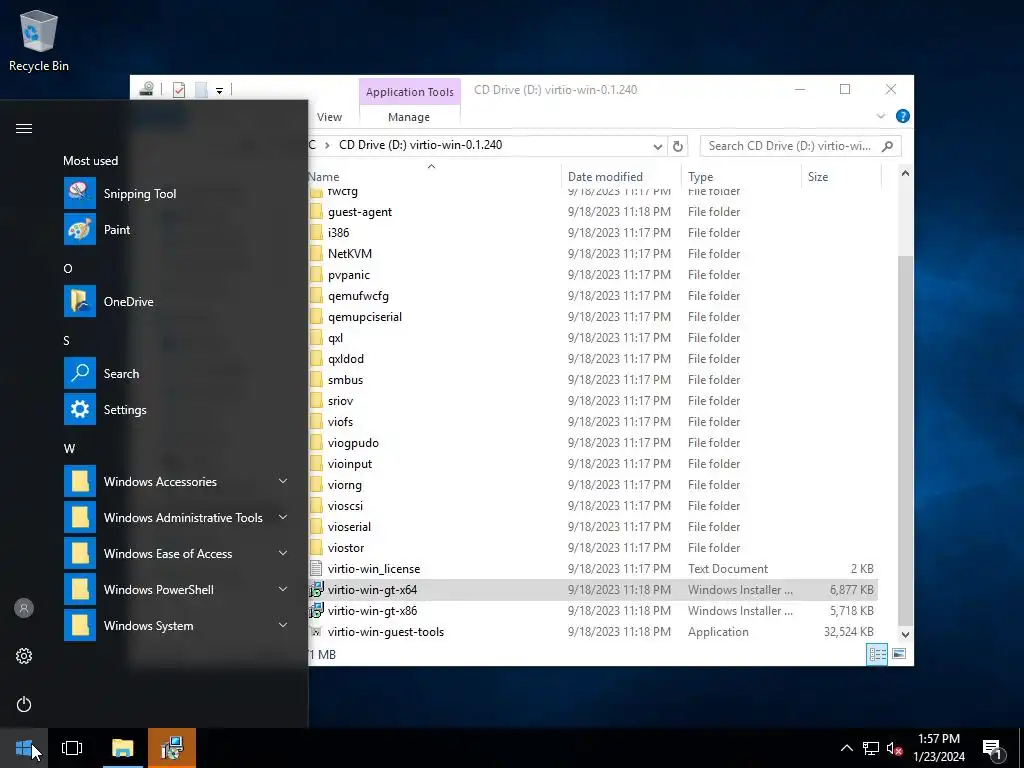Expand Windows Accessories folder
Screen dimensions: 1024x768
pyautogui.click(x=283, y=481)
